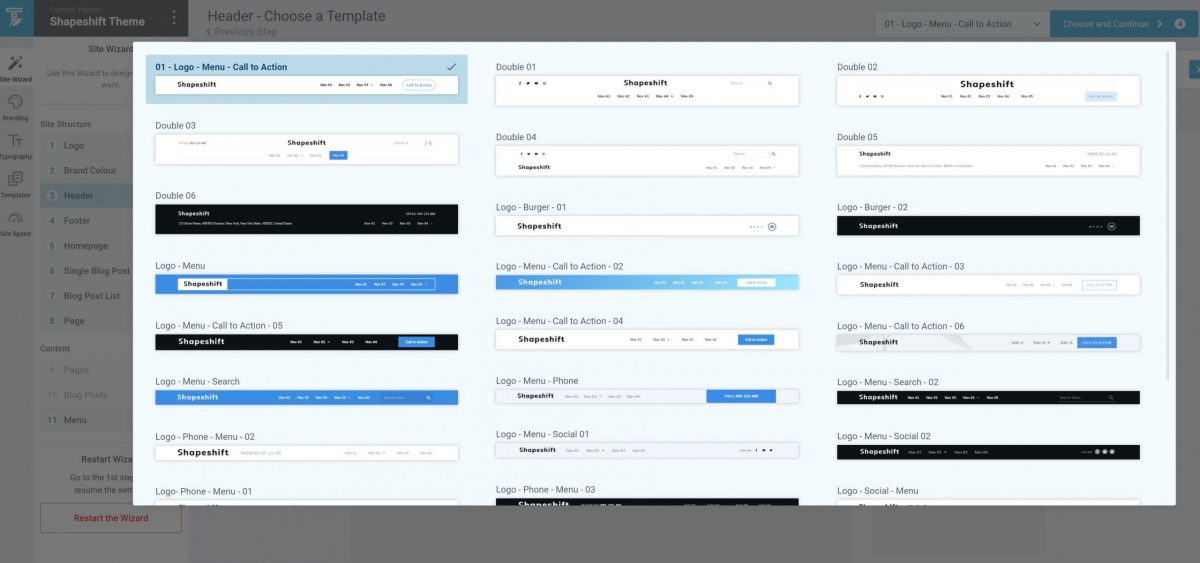
Task: Open the Site Speed sidebar icon
Action: (16, 223)
